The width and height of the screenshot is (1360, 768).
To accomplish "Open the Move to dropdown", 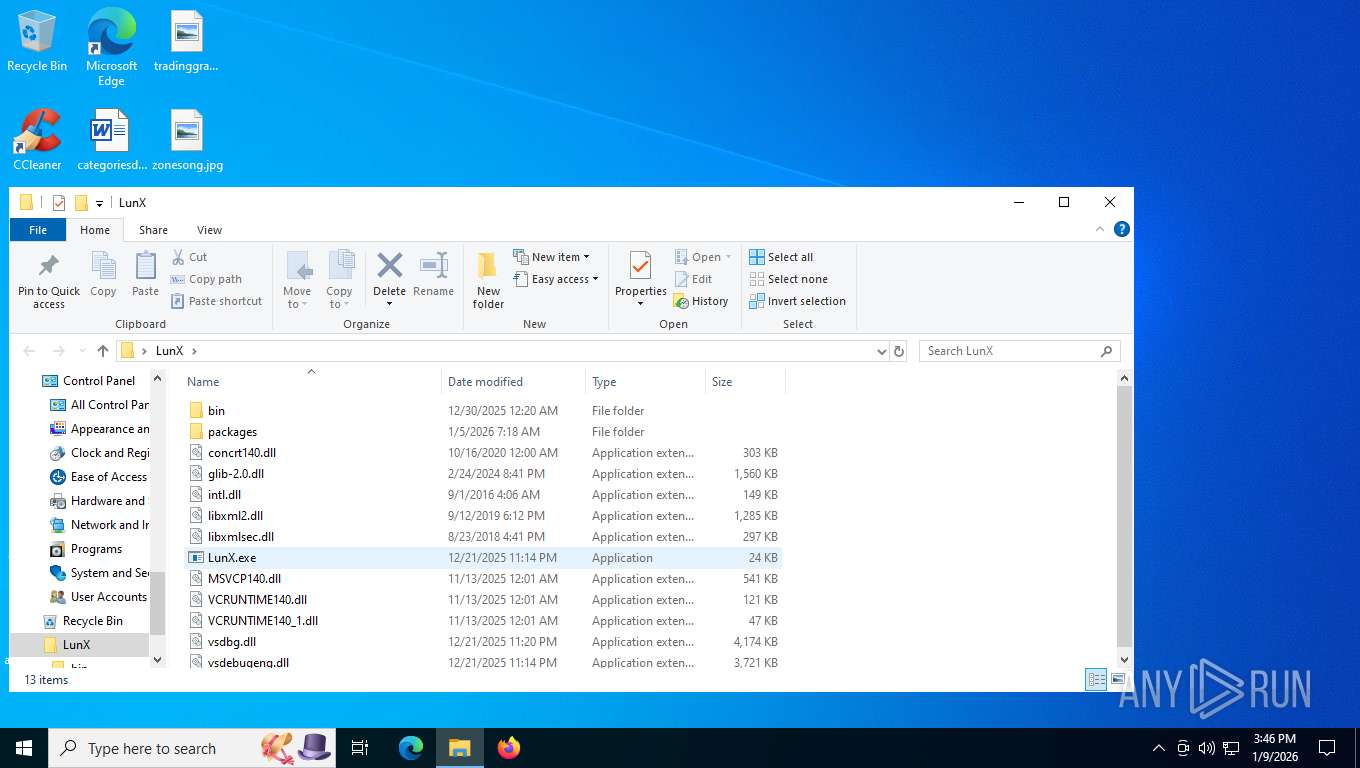I will pos(297,280).
